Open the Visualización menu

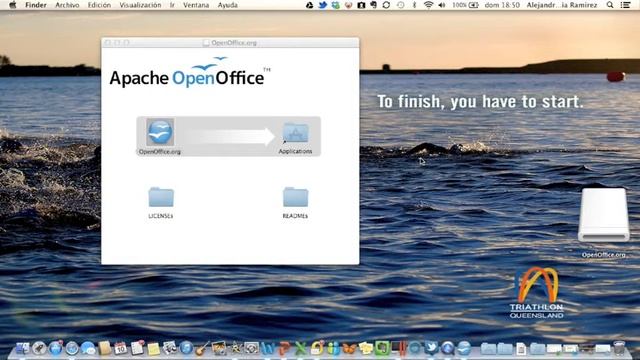(x=140, y=5)
